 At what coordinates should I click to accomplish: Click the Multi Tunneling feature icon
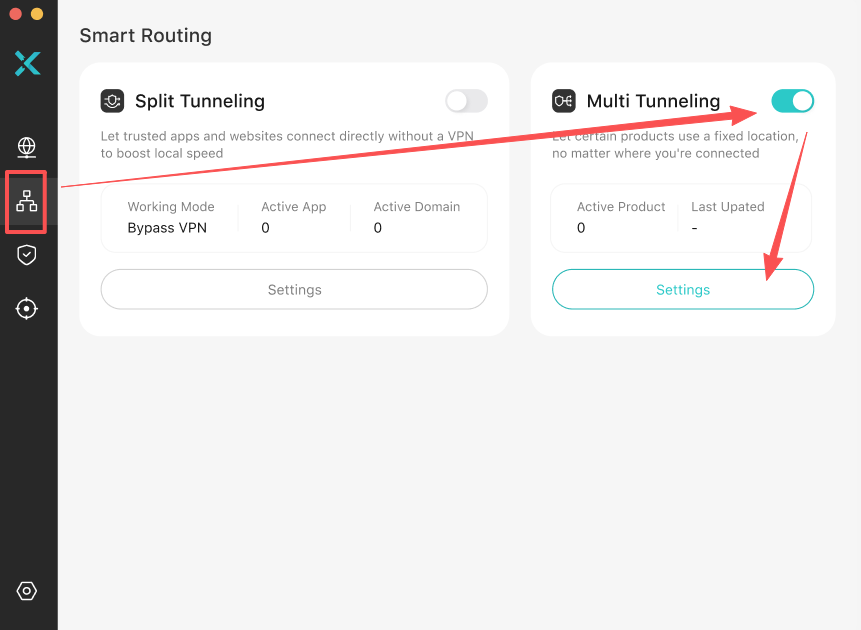pos(562,100)
